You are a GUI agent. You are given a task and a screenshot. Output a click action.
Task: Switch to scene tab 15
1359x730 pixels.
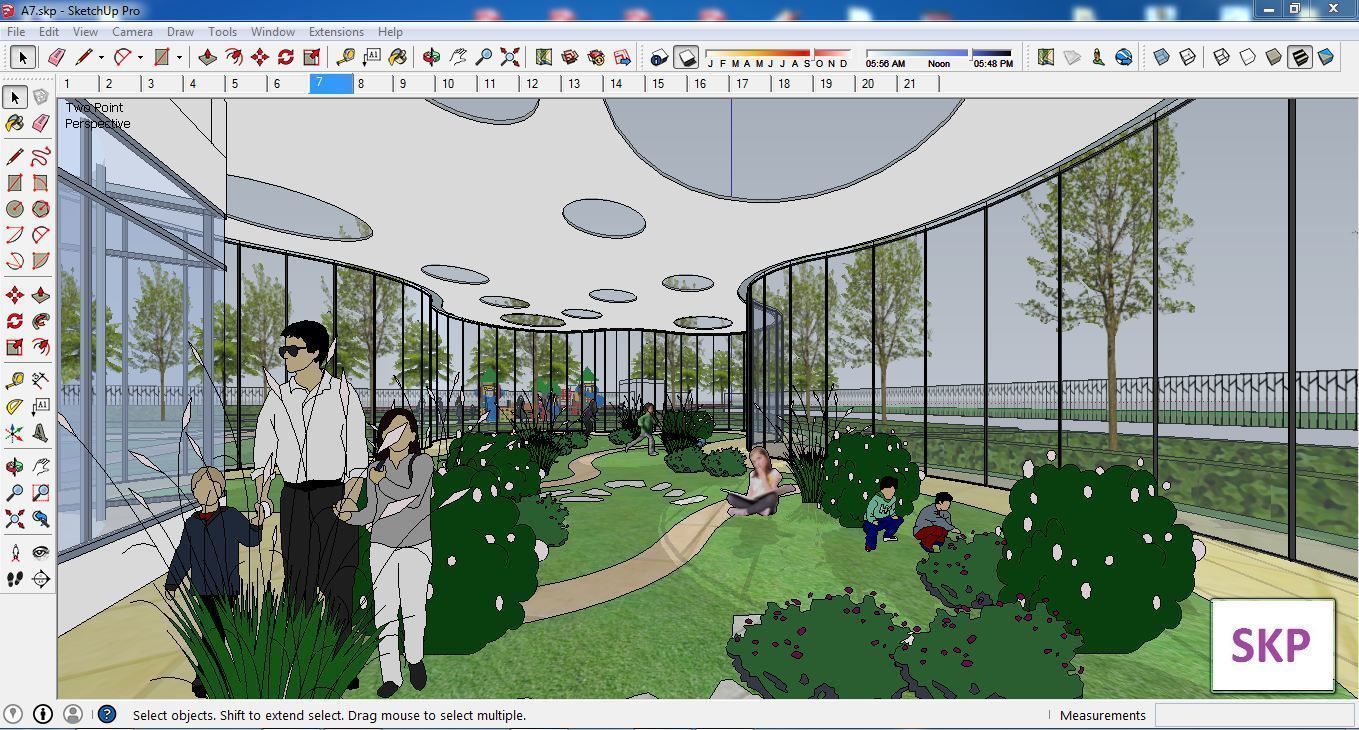pyautogui.click(x=668, y=84)
